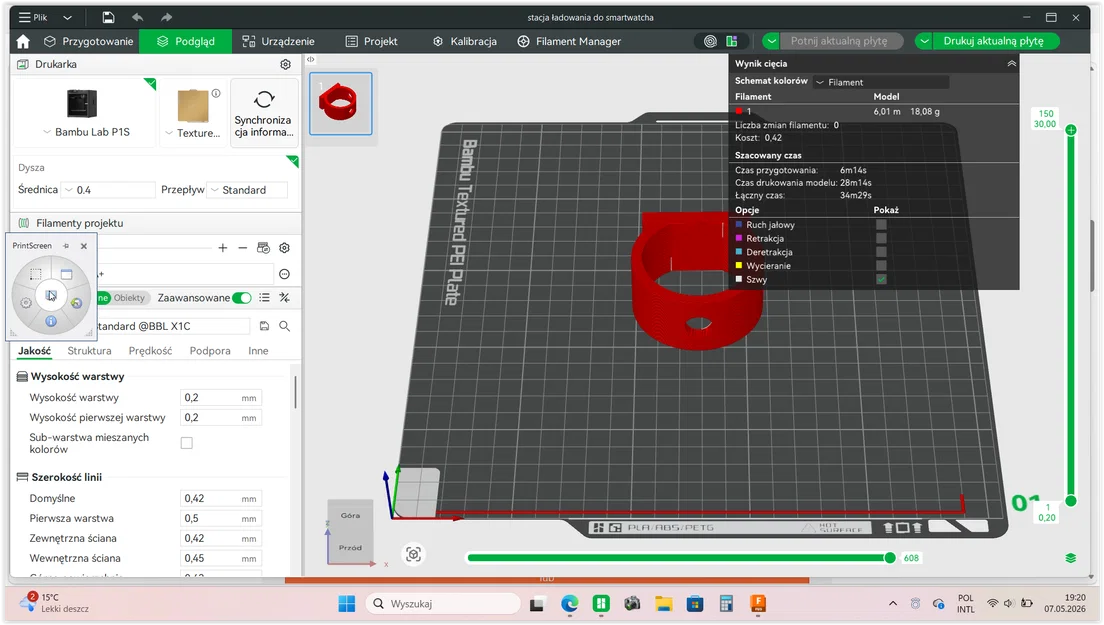Click the camera view reset icon in viewport
The image size is (1104, 625).
coord(413,555)
